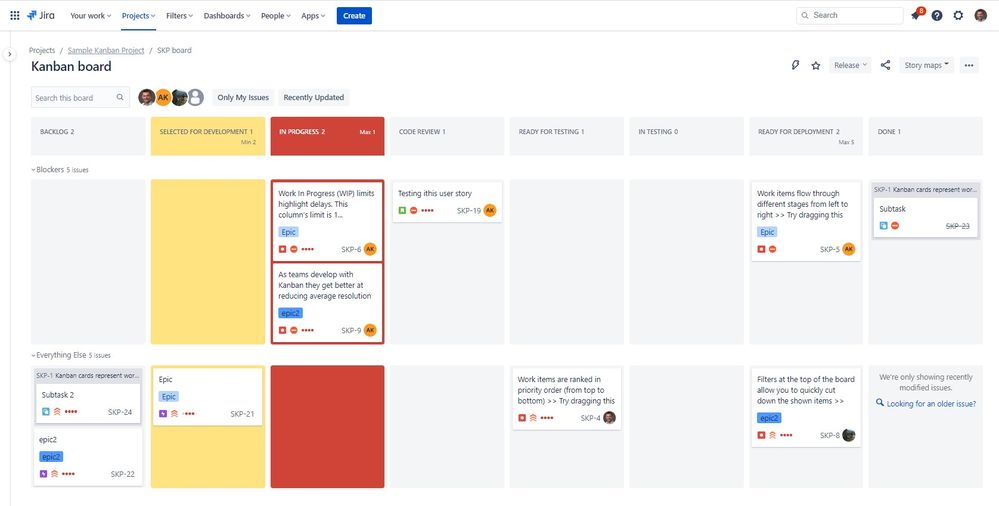Open the People menu

pos(275,15)
